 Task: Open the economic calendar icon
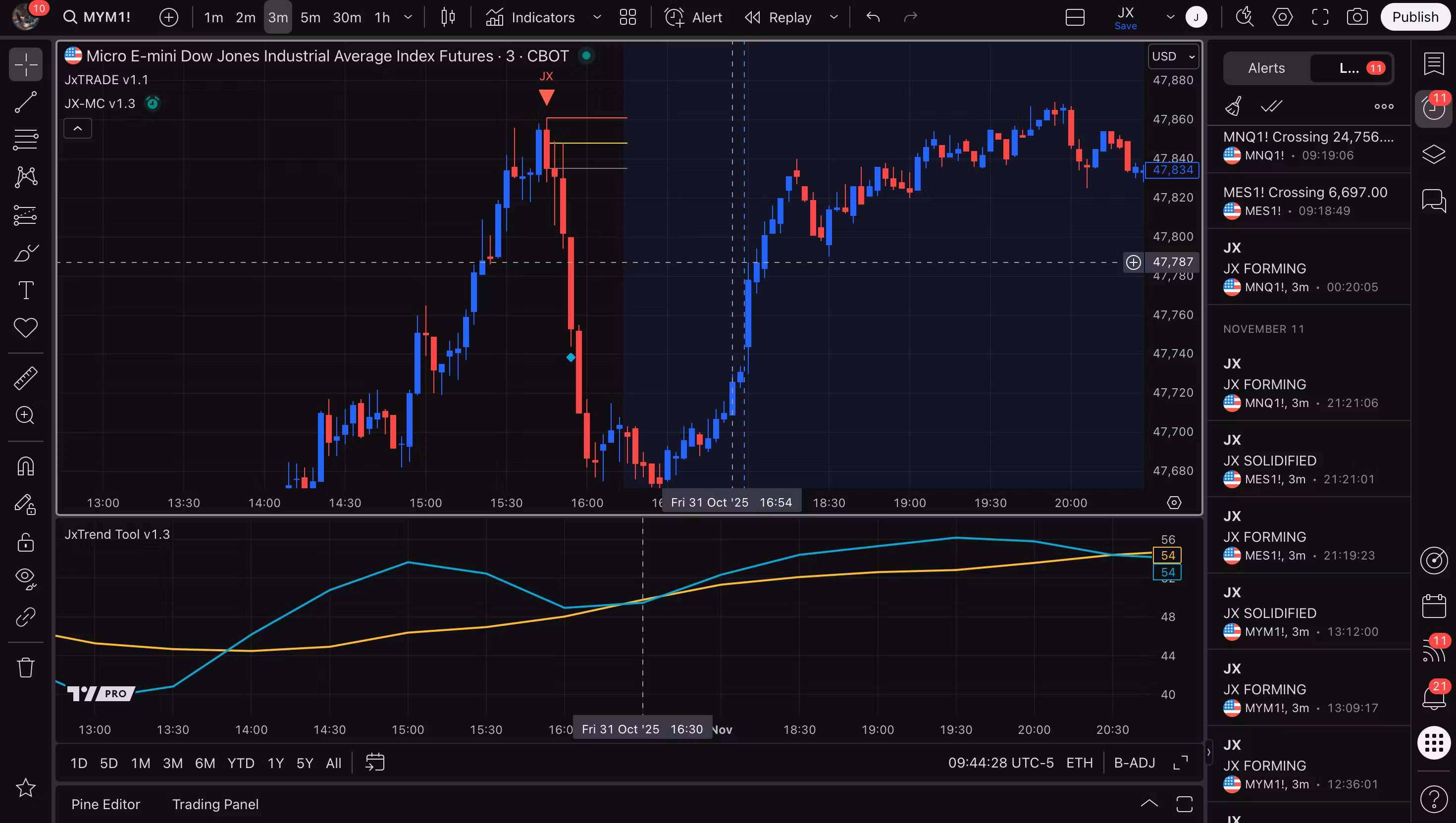(x=1433, y=606)
